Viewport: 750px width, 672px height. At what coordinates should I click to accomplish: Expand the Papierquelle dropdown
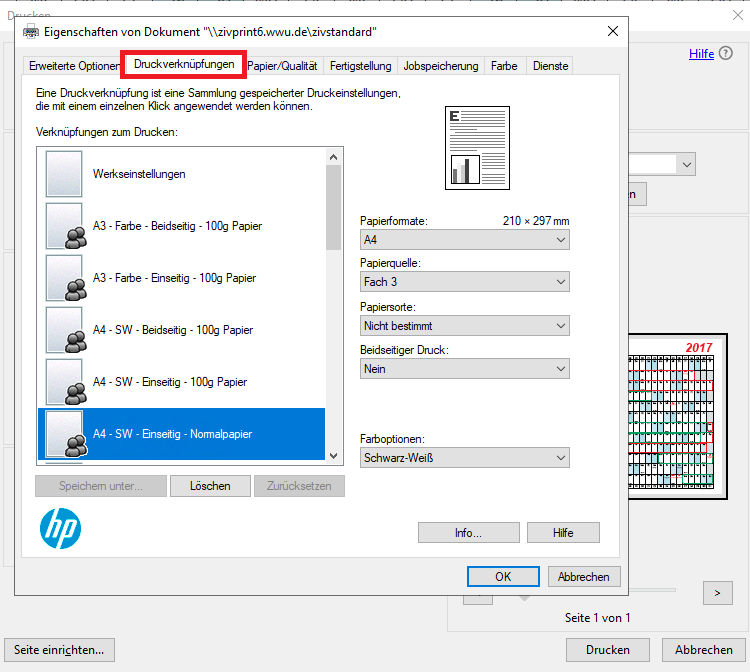click(464, 282)
